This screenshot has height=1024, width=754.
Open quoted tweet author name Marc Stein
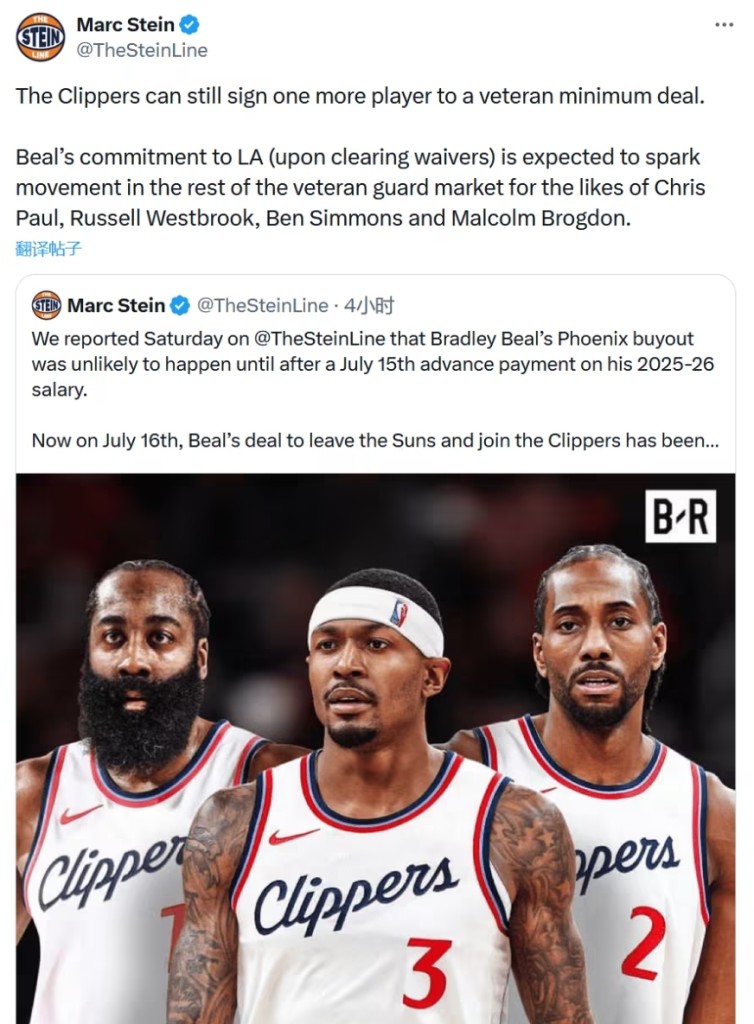point(116,306)
